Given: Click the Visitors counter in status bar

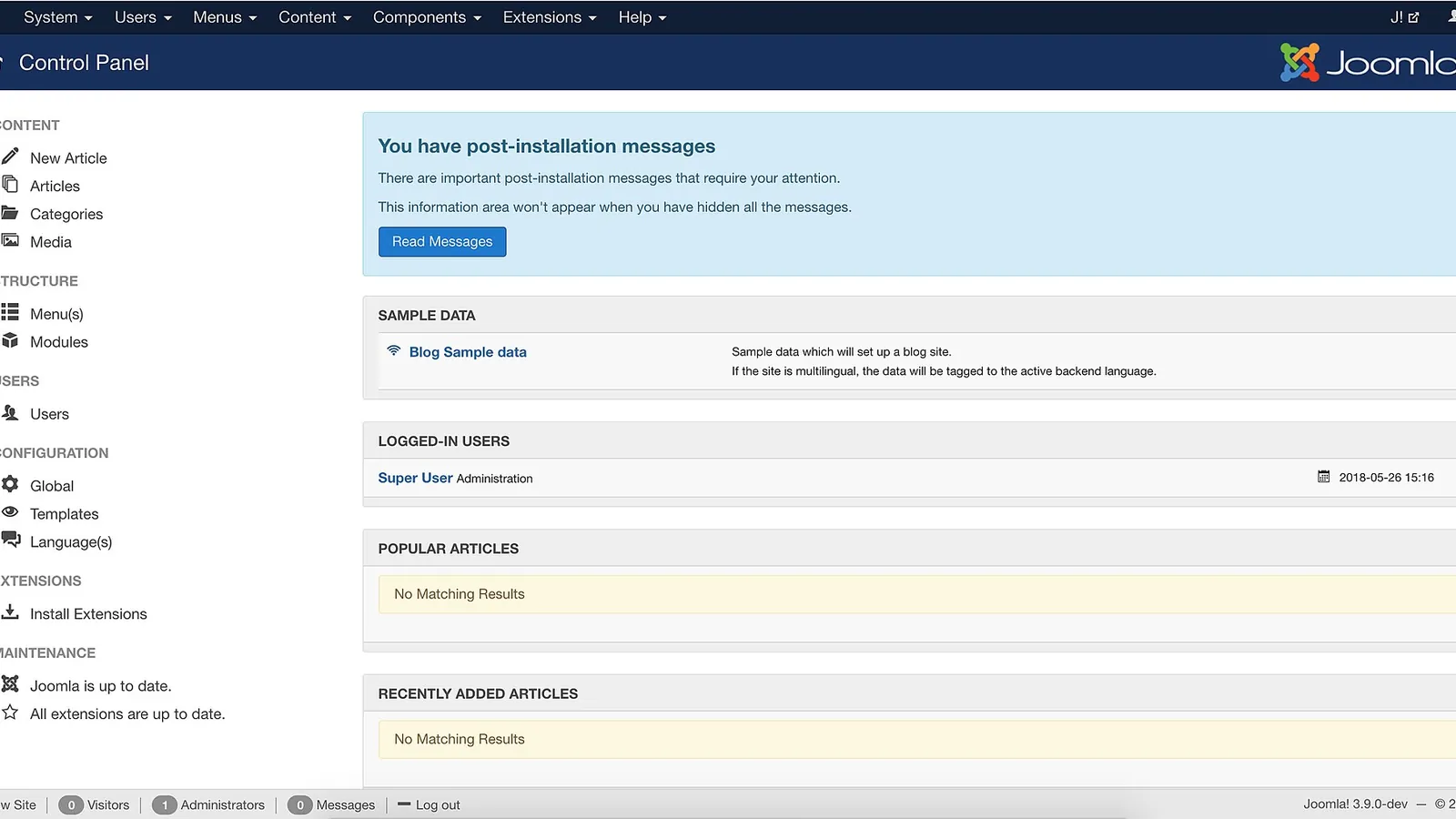Looking at the screenshot, I should click(x=94, y=805).
